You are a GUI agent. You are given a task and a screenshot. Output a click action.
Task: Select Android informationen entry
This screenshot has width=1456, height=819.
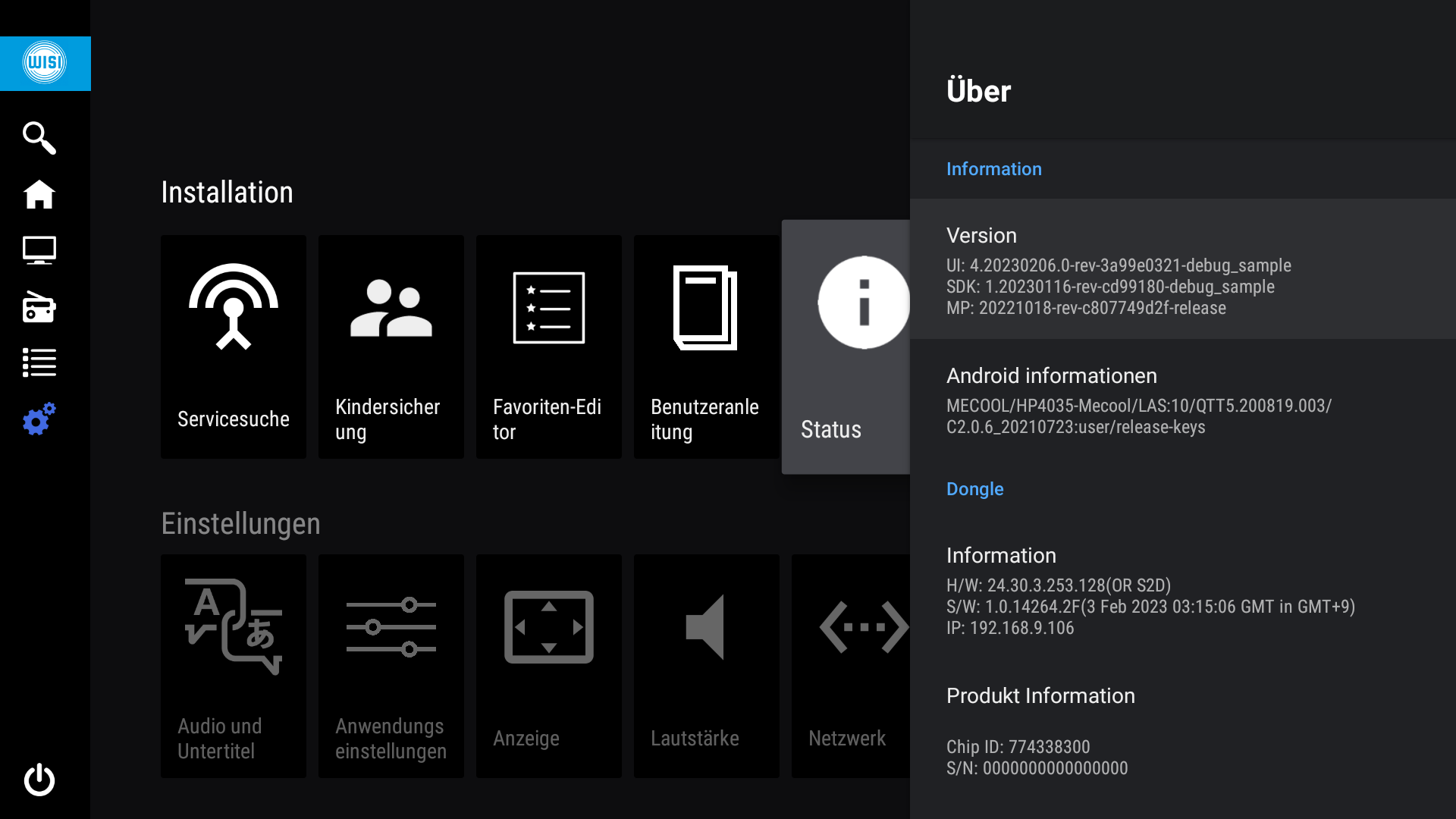[1181, 400]
